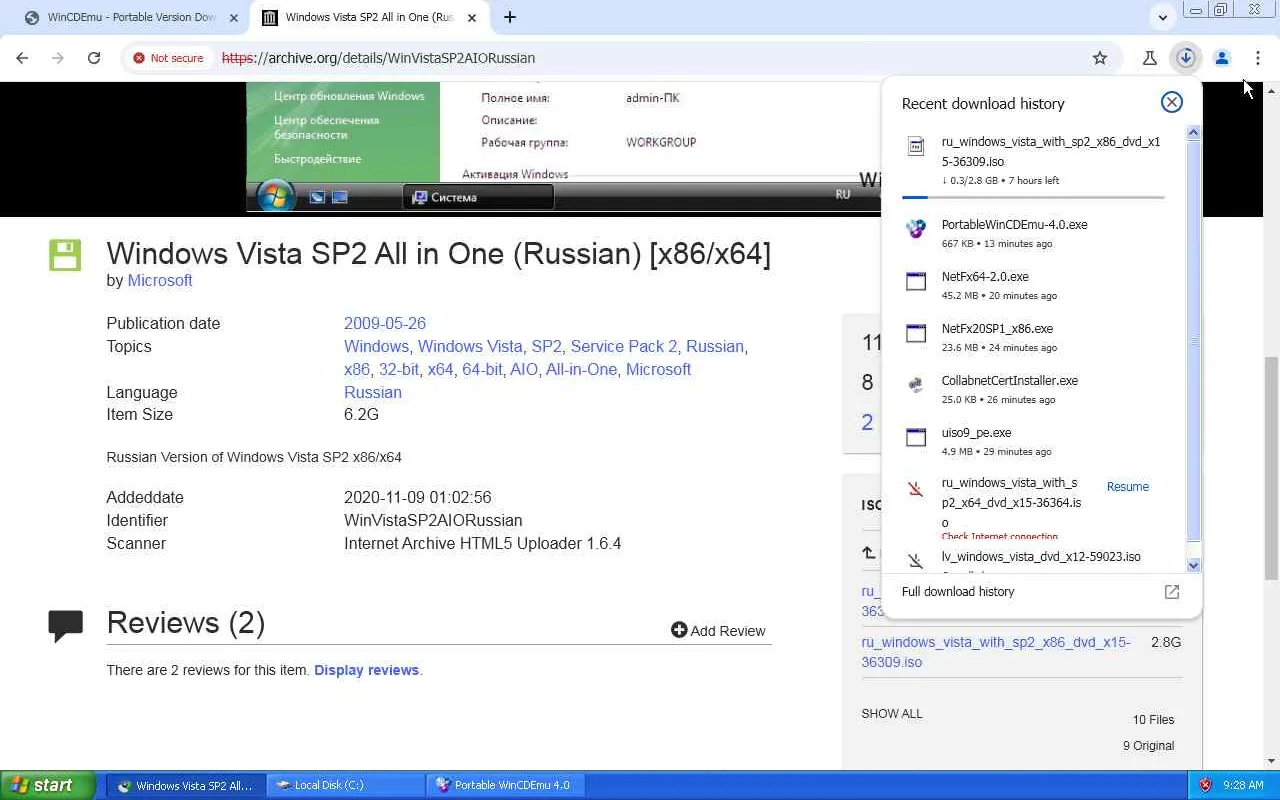Click the archive.org address bar

coord(650,58)
